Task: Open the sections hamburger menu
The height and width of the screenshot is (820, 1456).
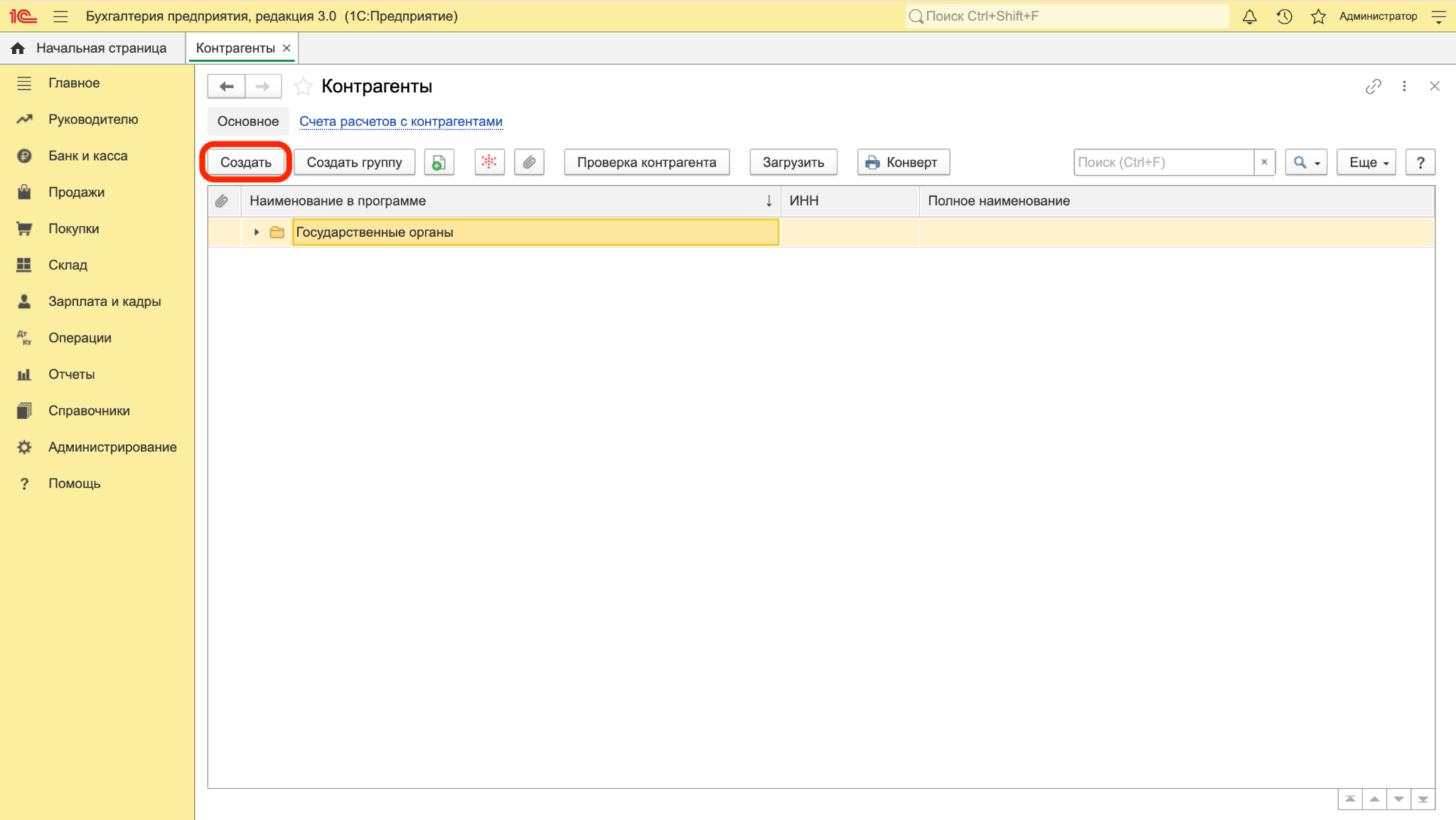Action: (60, 16)
